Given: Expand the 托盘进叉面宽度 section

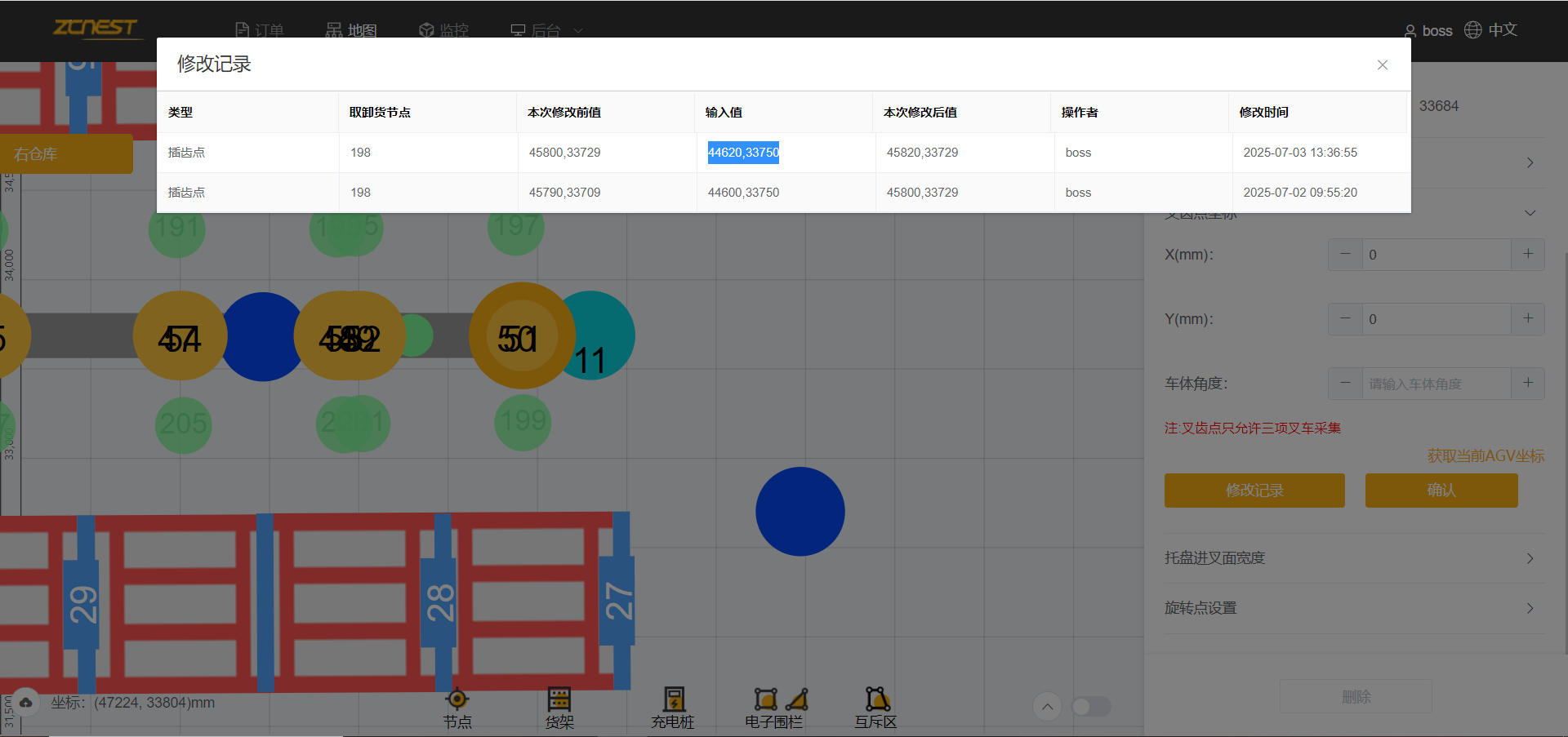Looking at the screenshot, I should tap(1530, 558).
